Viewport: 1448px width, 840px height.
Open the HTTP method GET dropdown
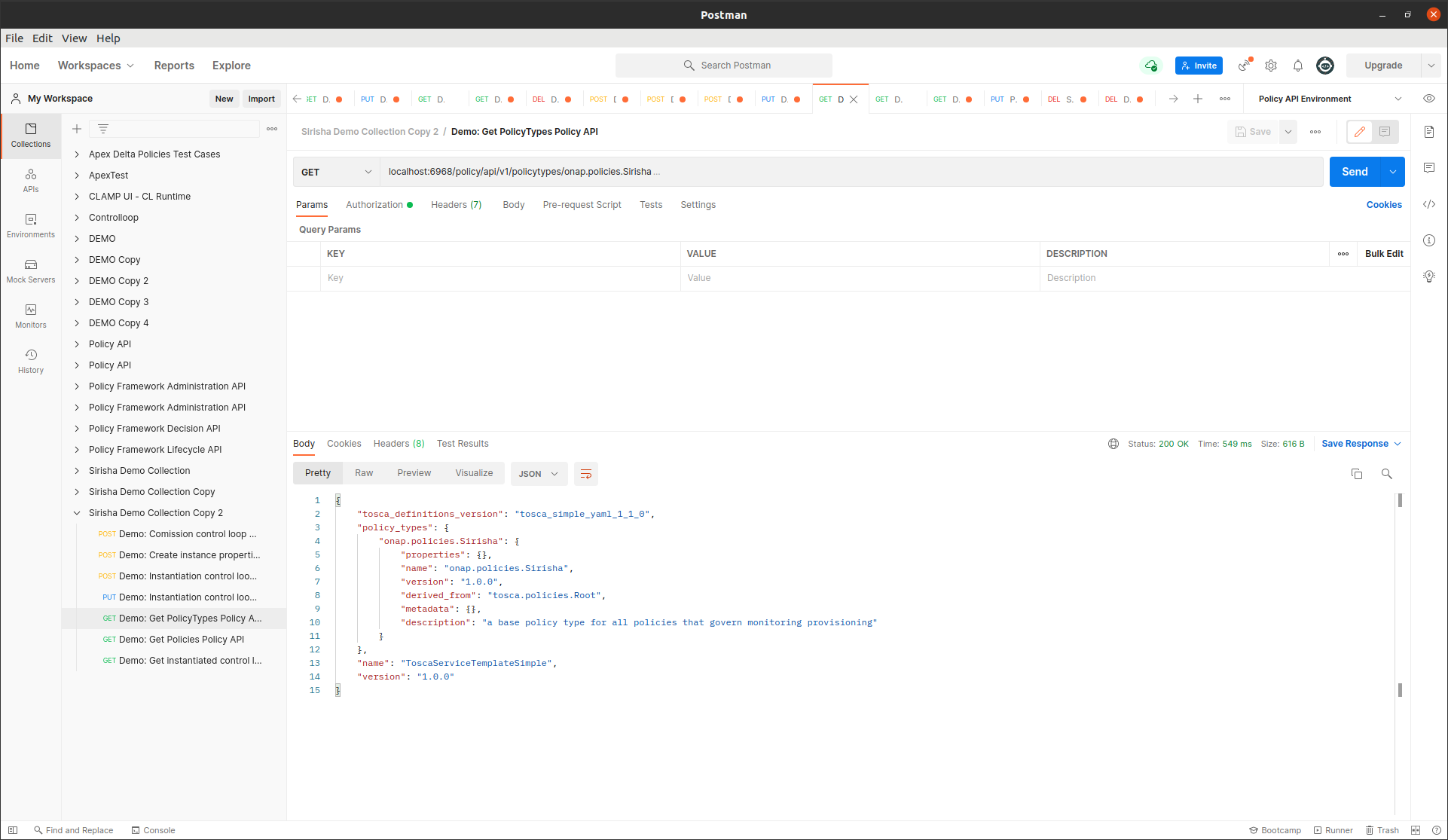pyautogui.click(x=336, y=172)
